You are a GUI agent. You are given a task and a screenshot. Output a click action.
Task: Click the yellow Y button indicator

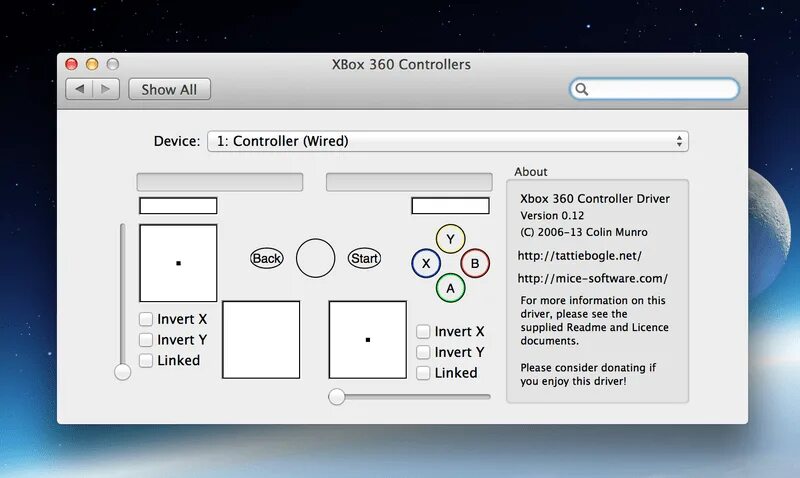click(451, 239)
